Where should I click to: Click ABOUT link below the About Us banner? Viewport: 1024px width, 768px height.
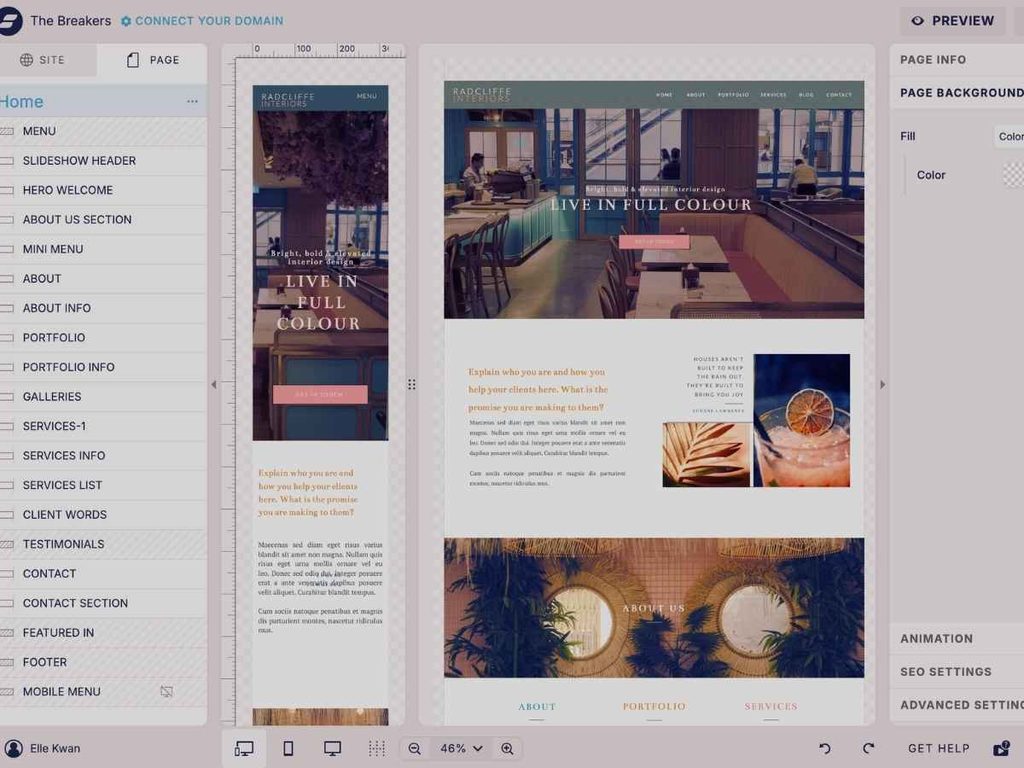point(537,707)
